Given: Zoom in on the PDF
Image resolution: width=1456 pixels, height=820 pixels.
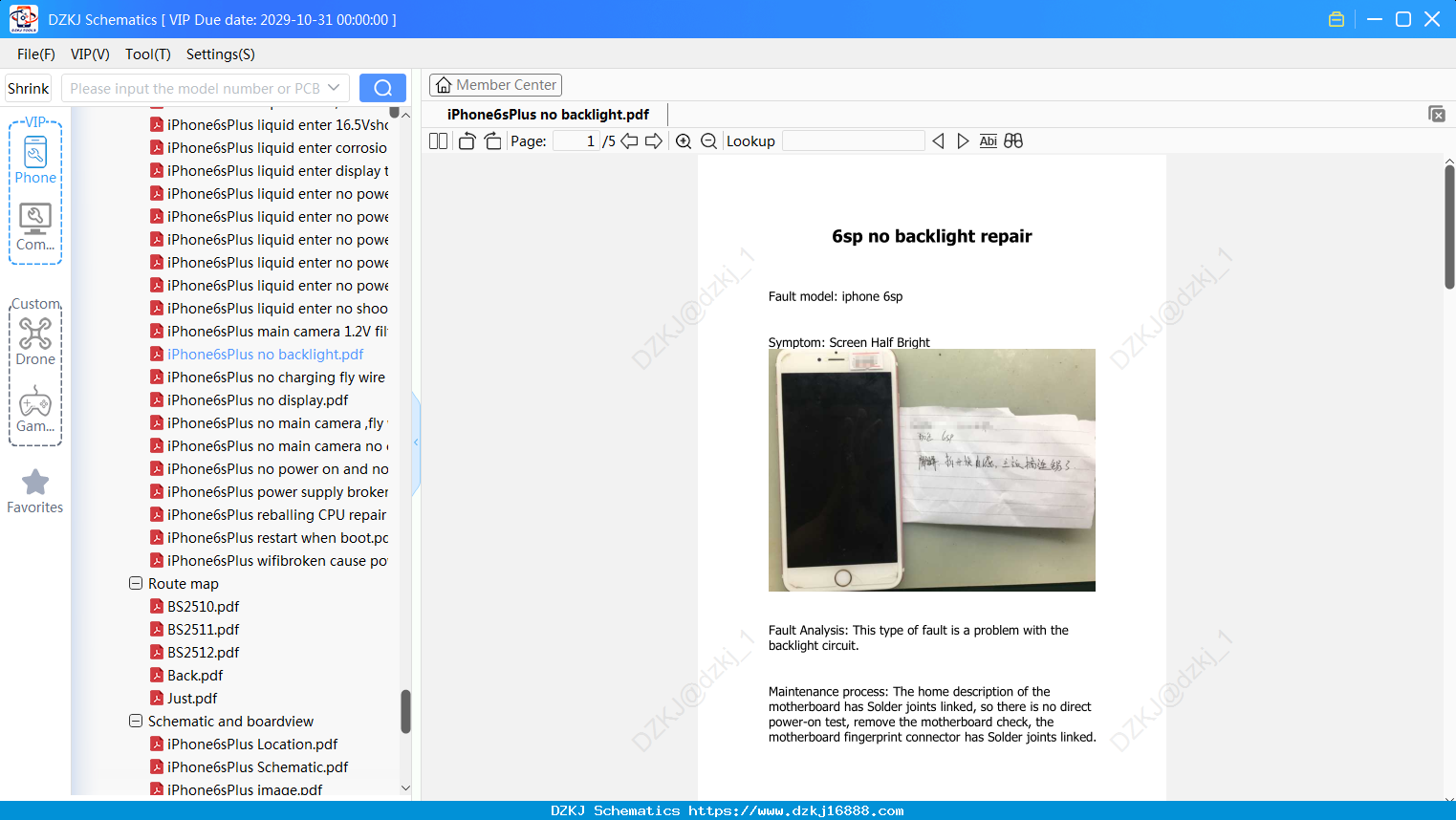Looking at the screenshot, I should click(684, 141).
